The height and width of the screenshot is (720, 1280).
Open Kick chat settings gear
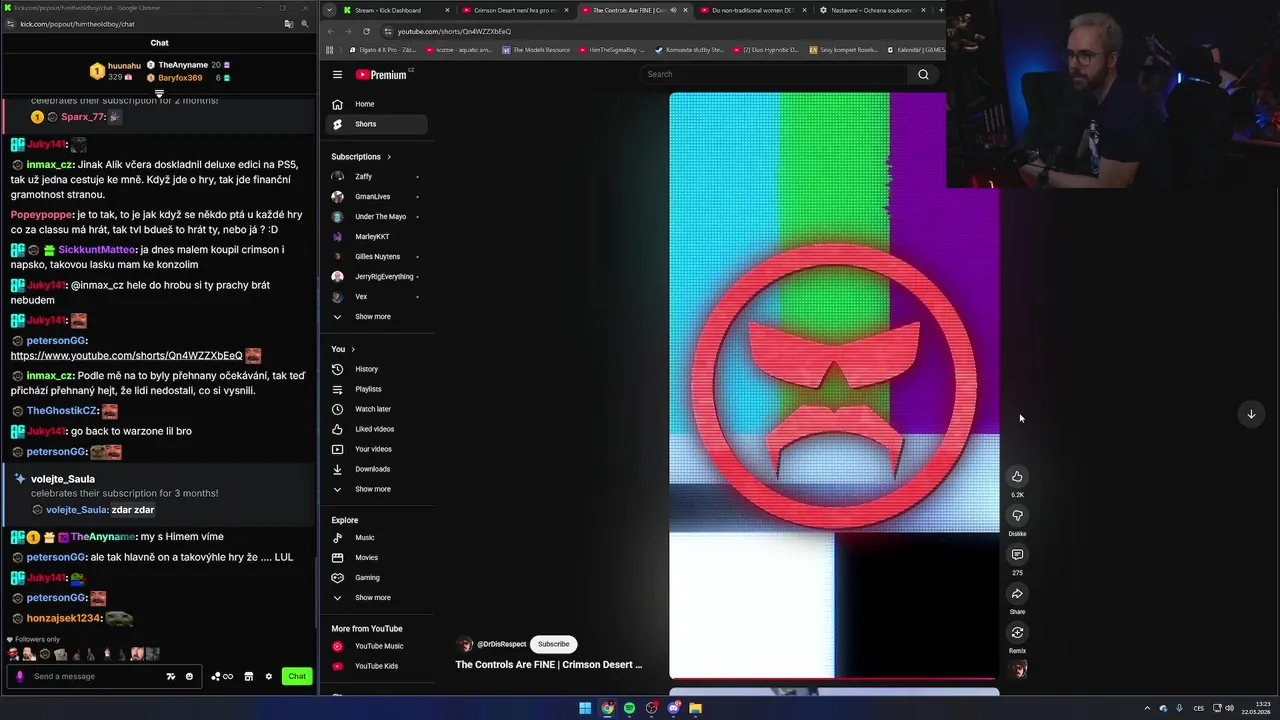pos(268,676)
